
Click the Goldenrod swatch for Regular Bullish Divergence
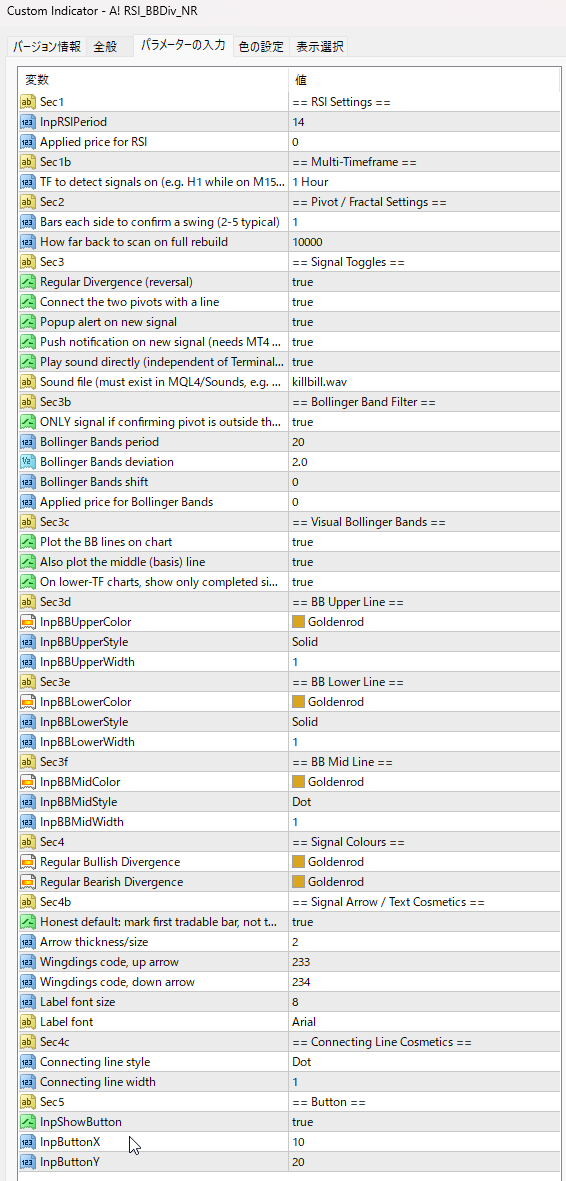pos(298,862)
